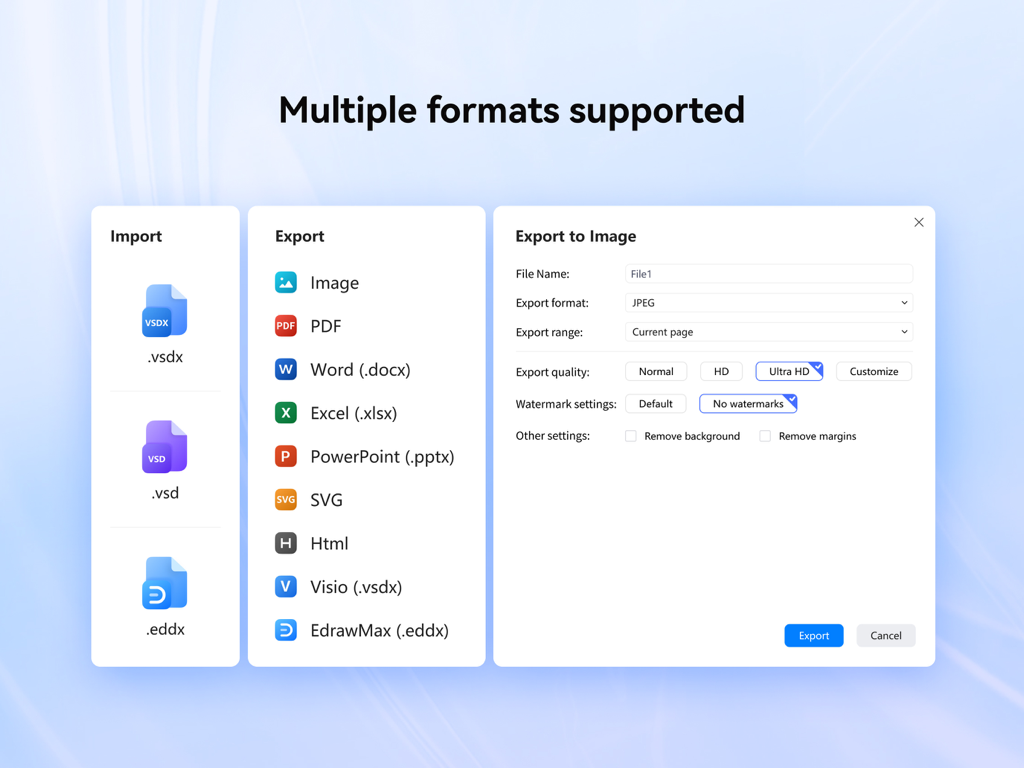Enable the Remove background checkbox

click(630, 436)
